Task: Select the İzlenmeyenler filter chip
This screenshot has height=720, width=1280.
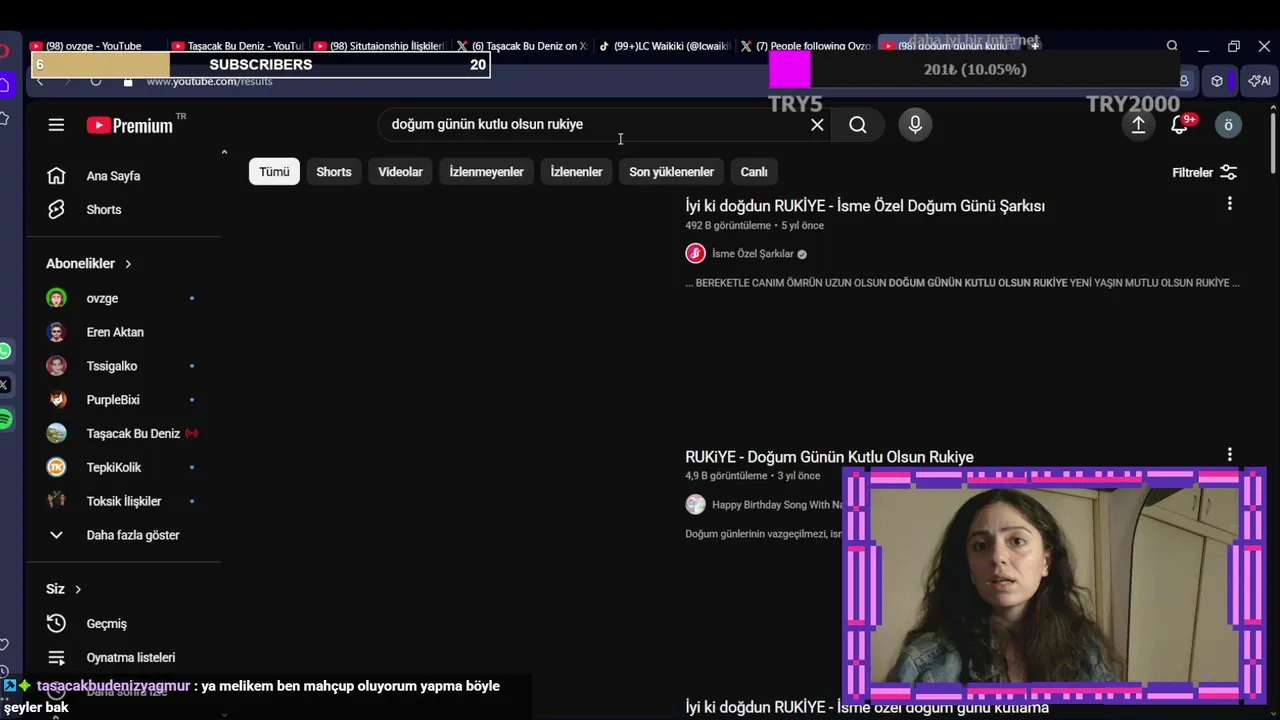Action: click(x=486, y=172)
